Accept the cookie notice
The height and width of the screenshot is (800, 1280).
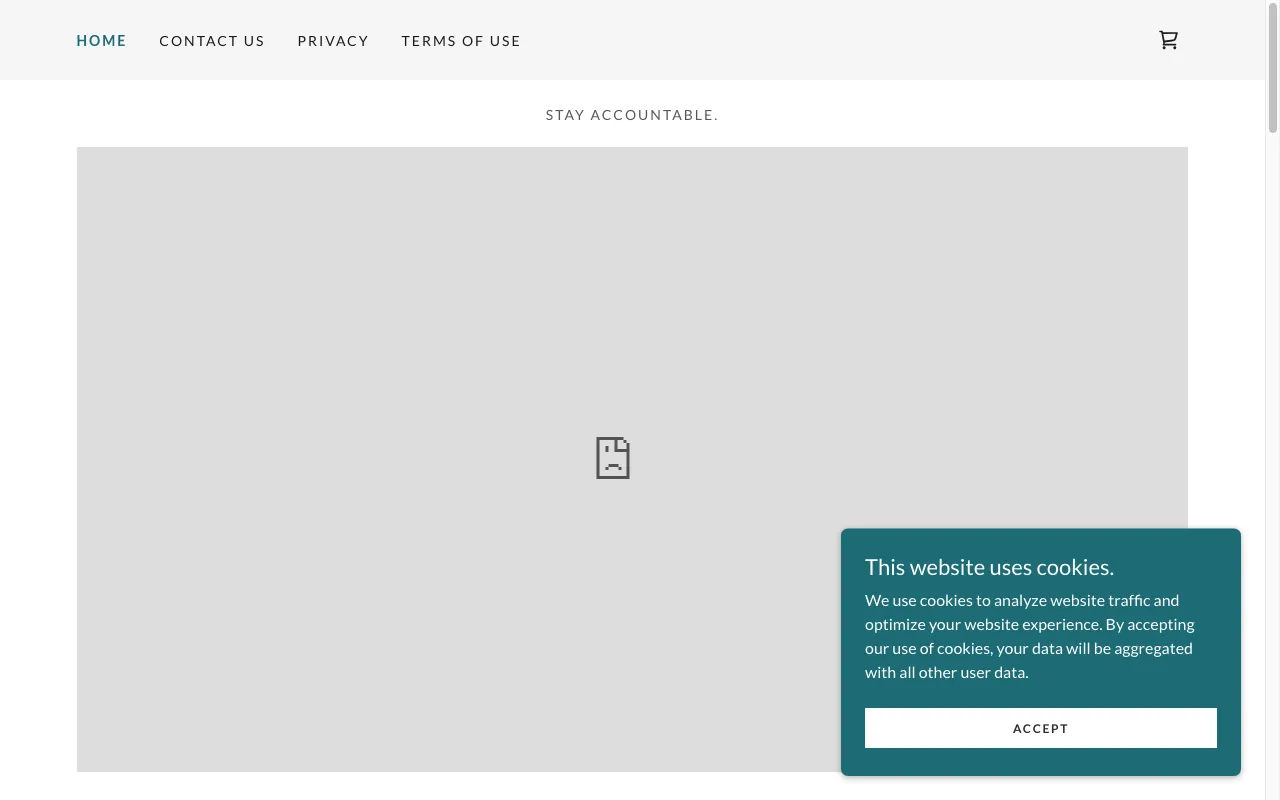tap(1041, 728)
